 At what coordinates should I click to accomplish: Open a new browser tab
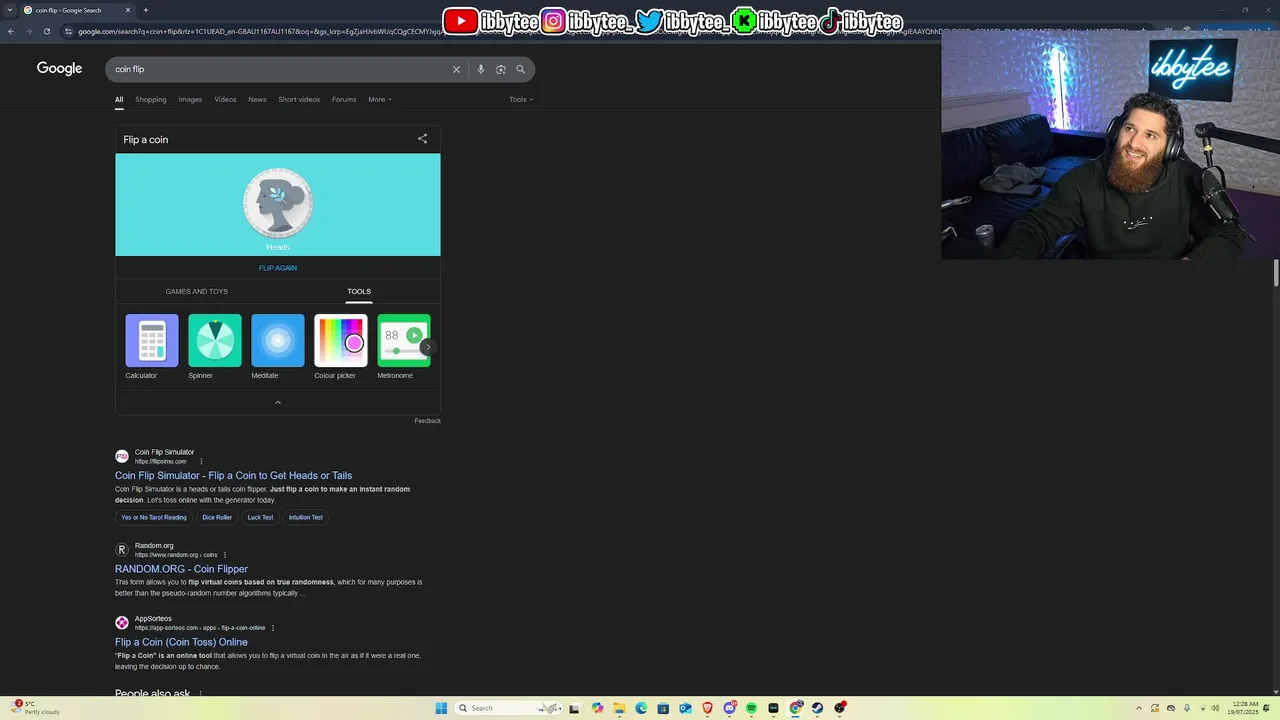146,10
